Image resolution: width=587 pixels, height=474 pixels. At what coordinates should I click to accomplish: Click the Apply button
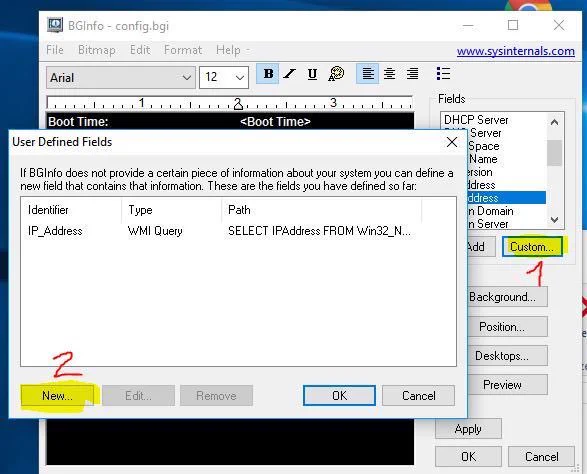[x=468, y=429]
